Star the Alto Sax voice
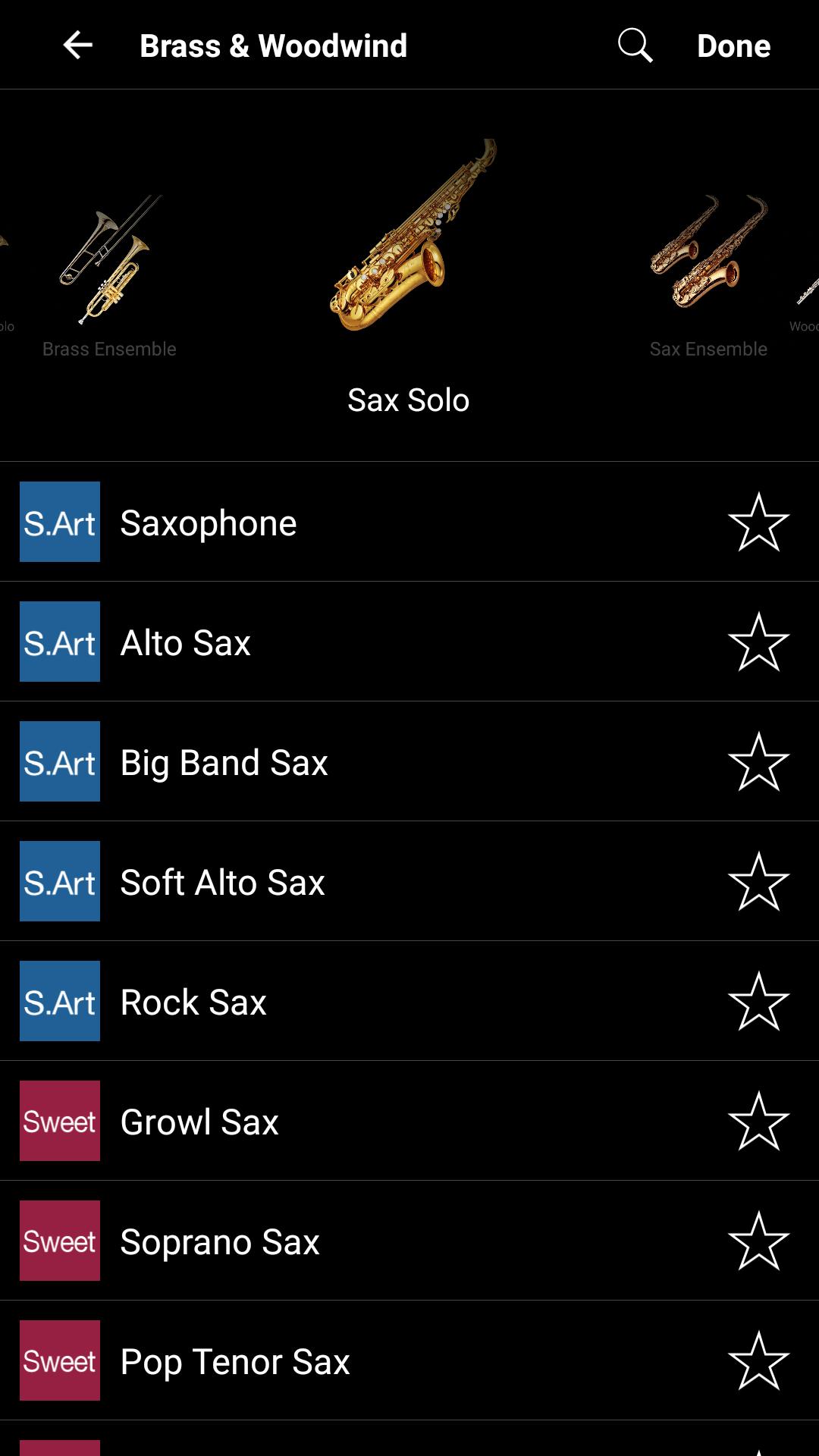Viewport: 819px width, 1456px height. [758, 642]
